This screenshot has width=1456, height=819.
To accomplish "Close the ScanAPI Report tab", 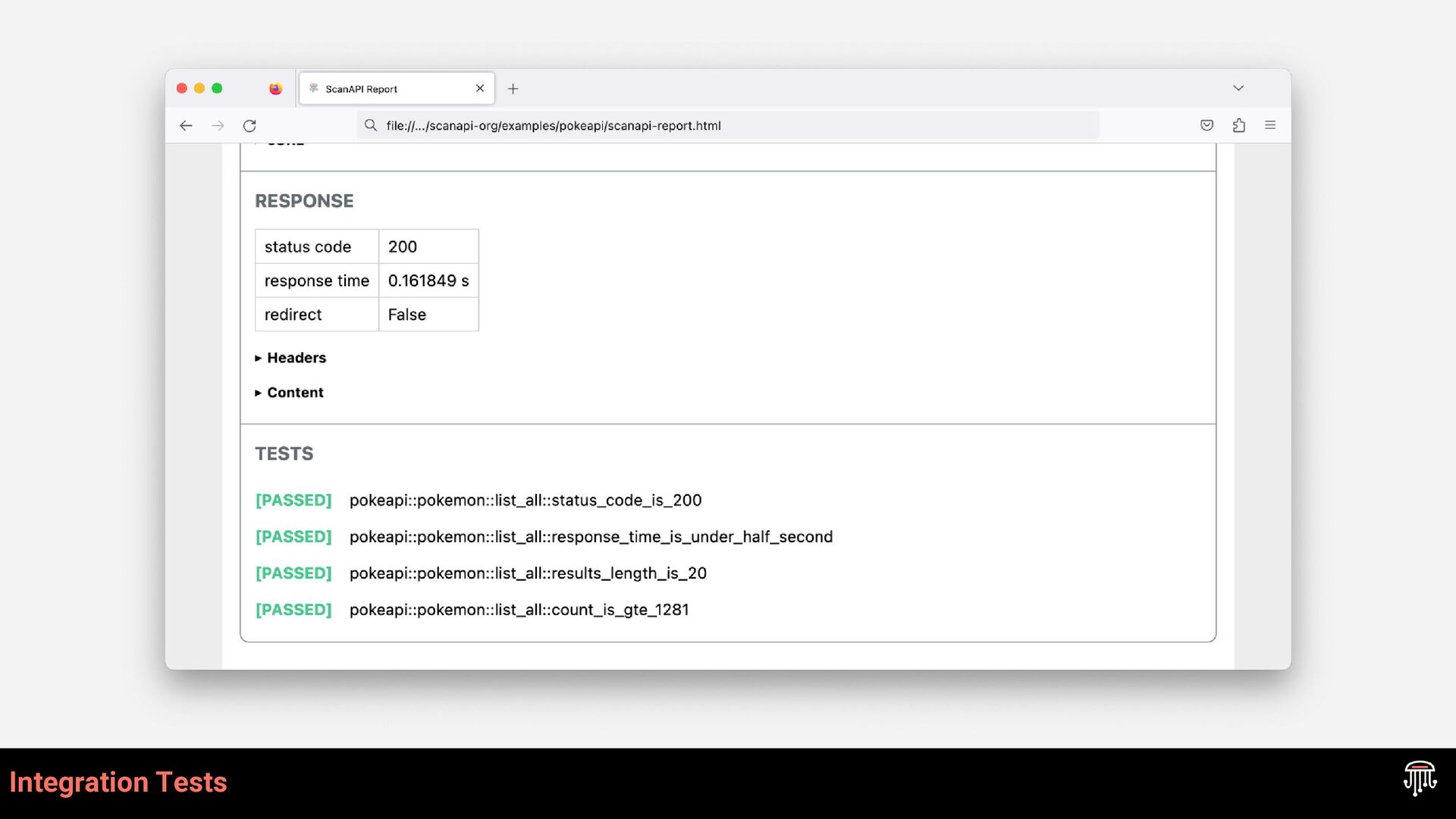I will [x=480, y=89].
